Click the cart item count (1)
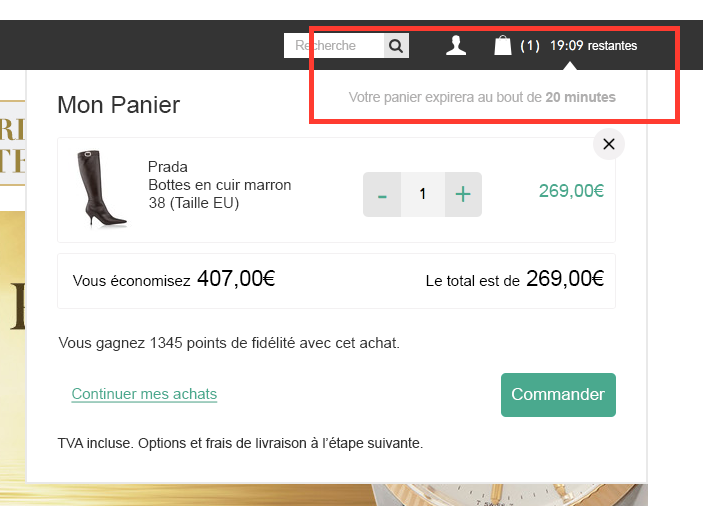The width and height of the screenshot is (703, 506). coord(529,46)
